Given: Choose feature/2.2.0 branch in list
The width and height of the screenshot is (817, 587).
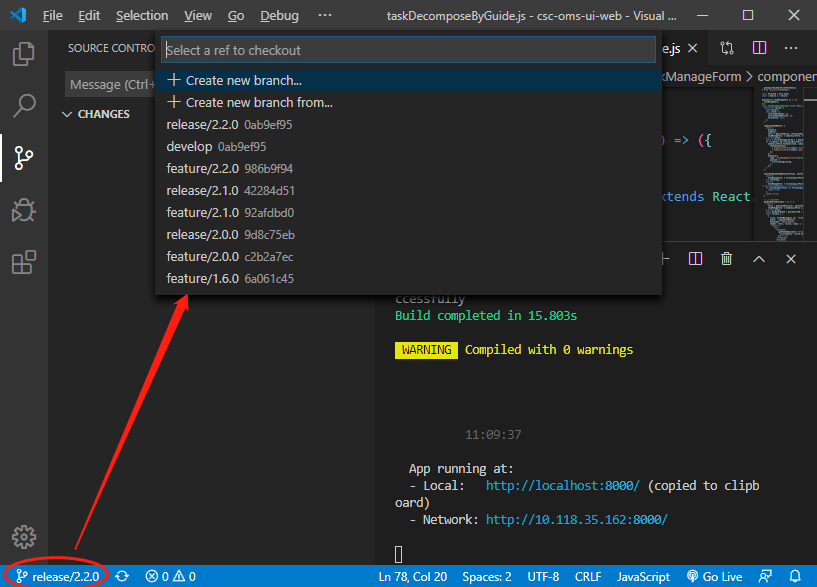Looking at the screenshot, I should pos(408,168).
